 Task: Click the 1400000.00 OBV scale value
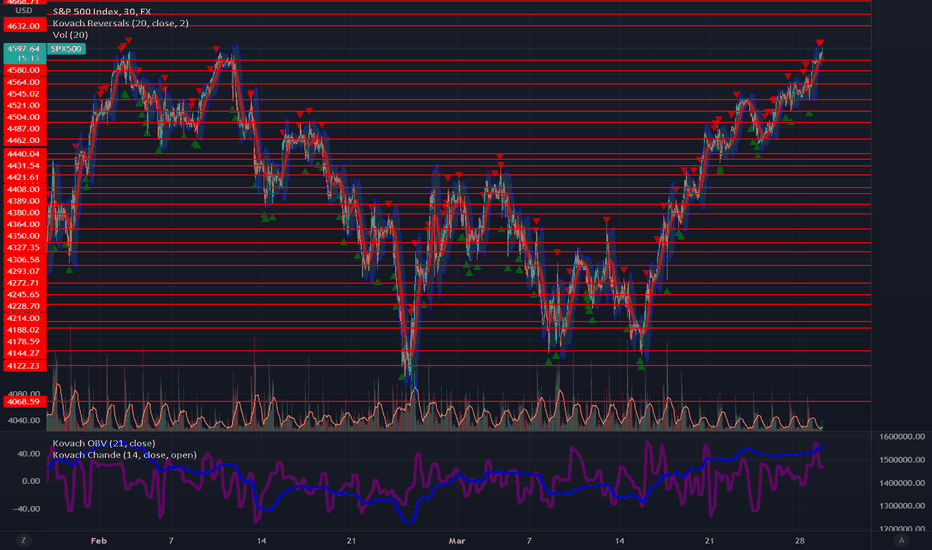(x=902, y=483)
